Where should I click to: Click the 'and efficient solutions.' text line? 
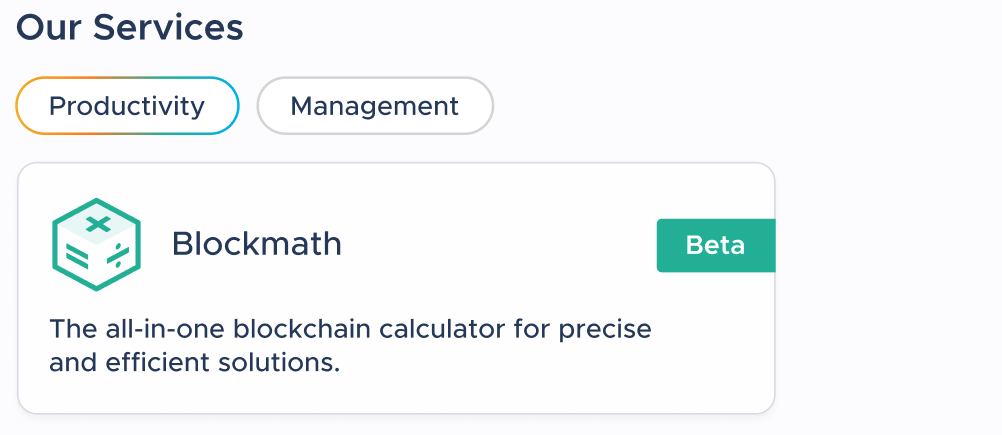[194, 363]
